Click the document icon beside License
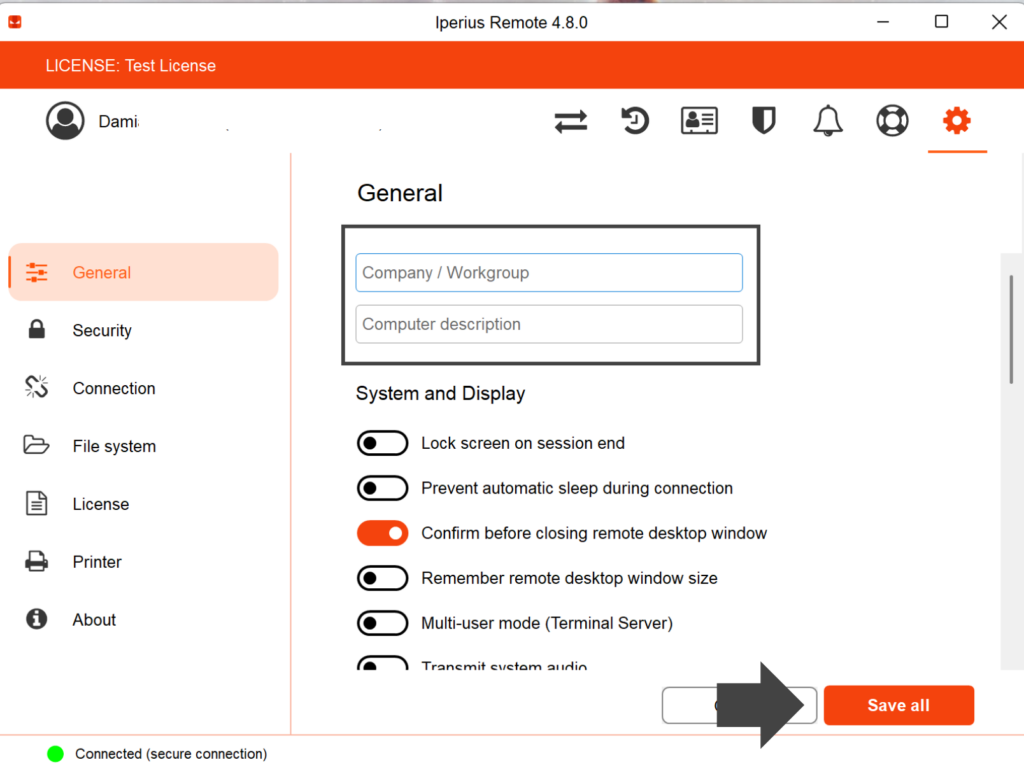This screenshot has height=769, width=1024. pyautogui.click(x=37, y=503)
